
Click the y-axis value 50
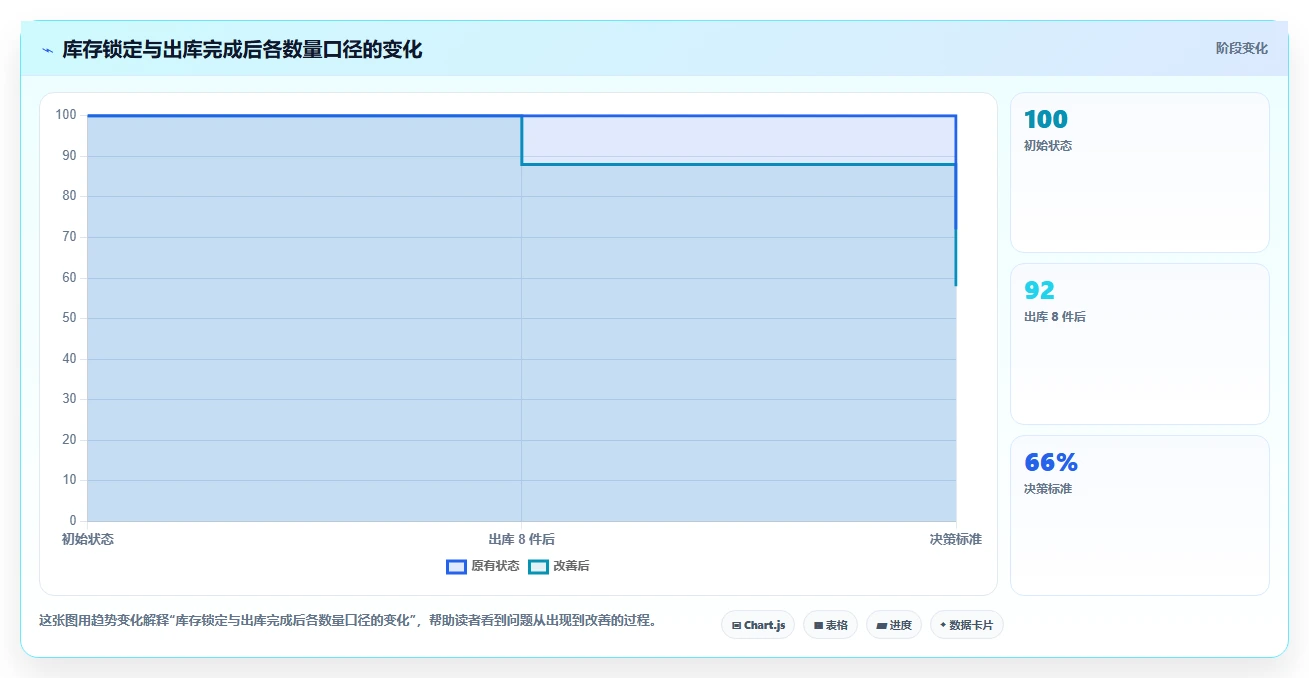(69, 318)
